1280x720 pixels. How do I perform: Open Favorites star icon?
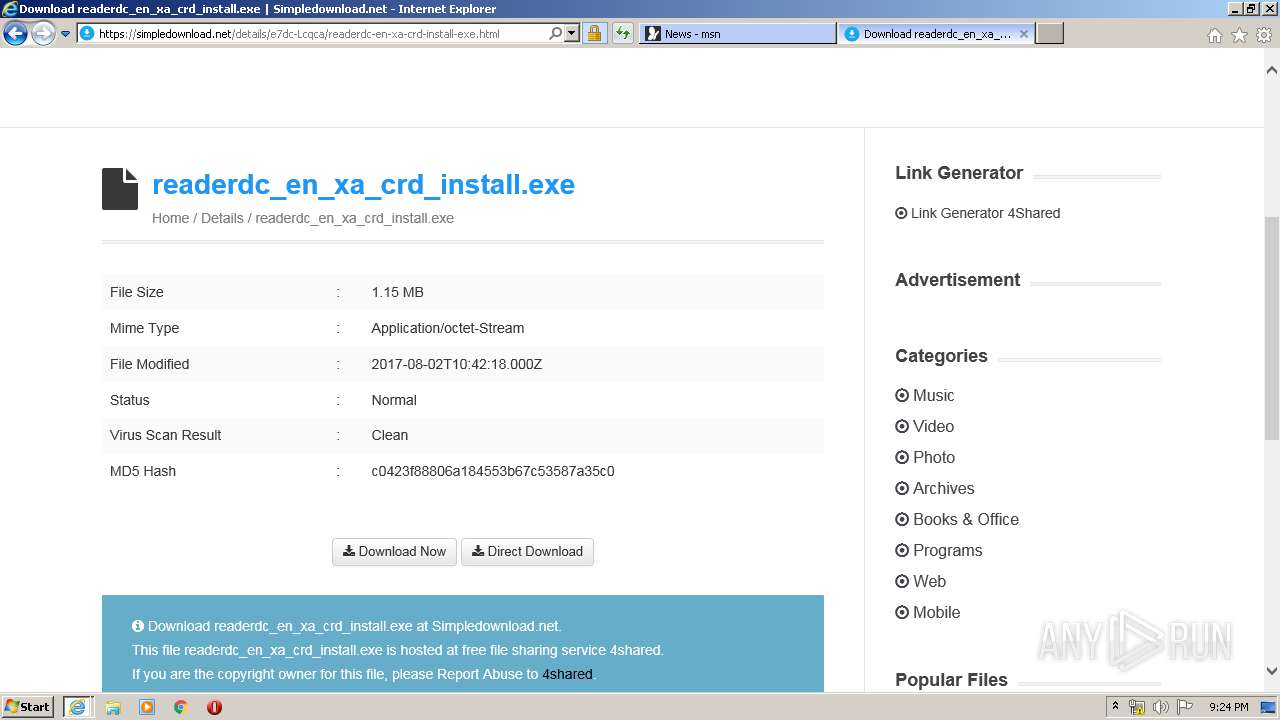click(1239, 35)
